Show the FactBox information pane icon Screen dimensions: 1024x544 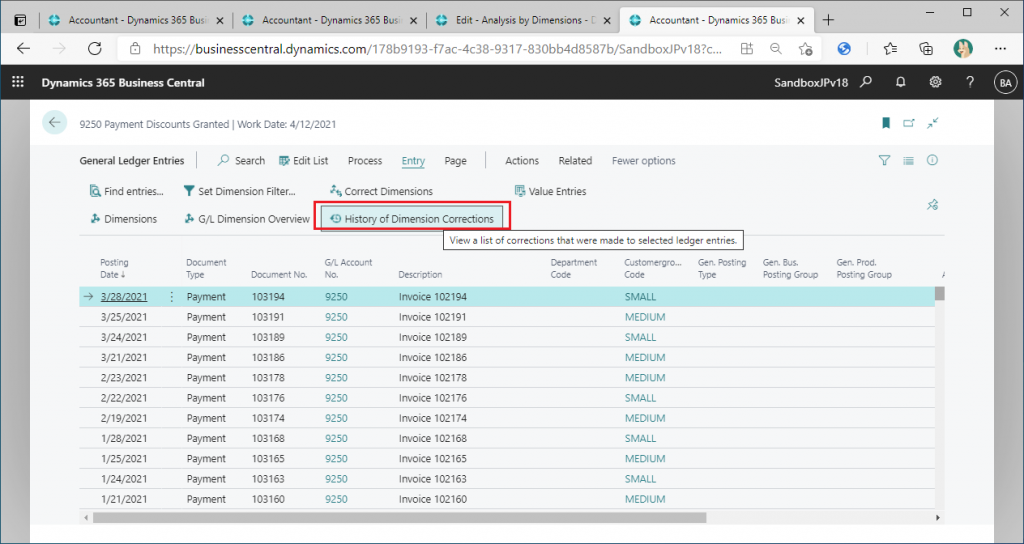point(932,160)
